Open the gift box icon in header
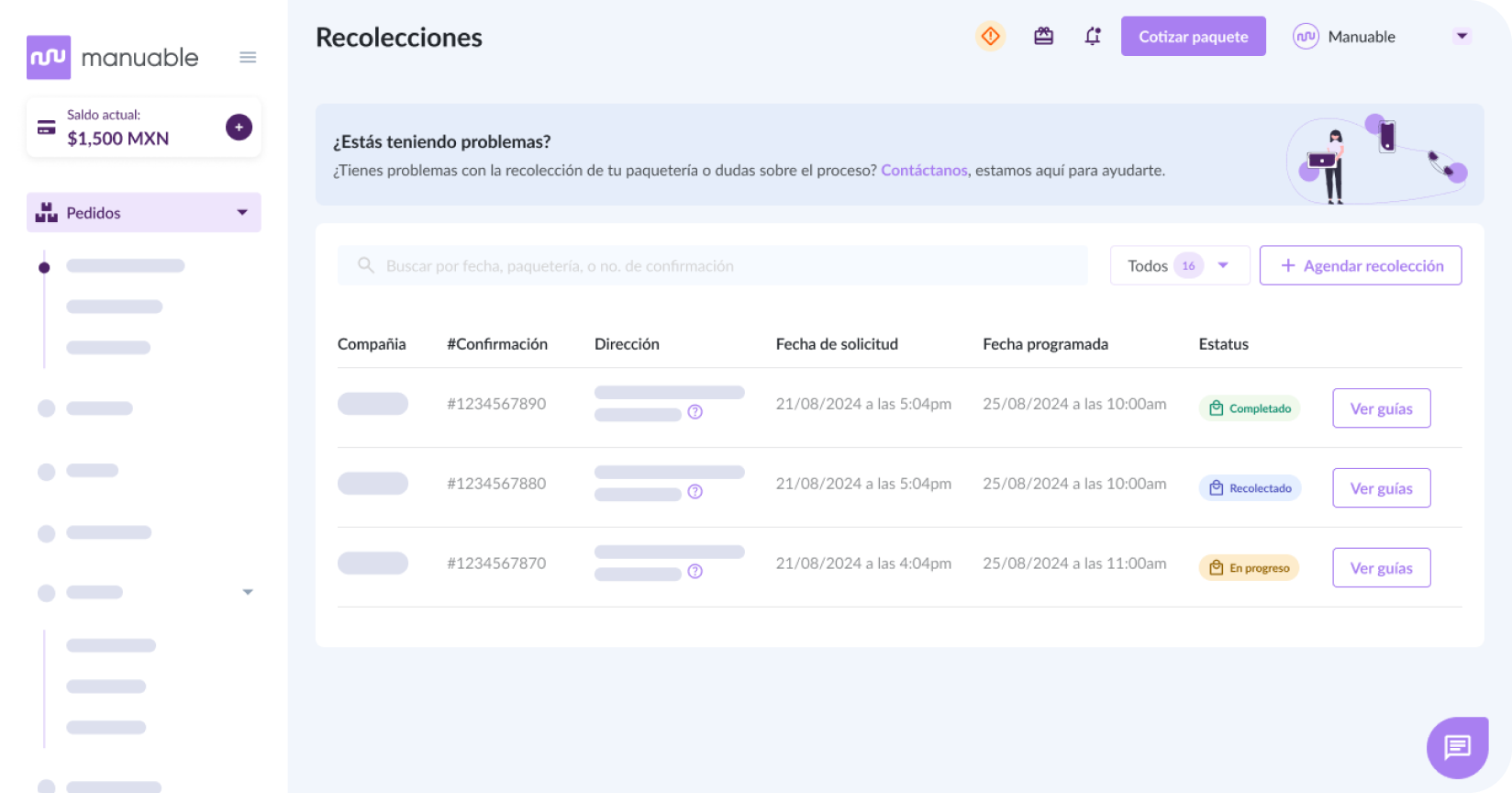The width and height of the screenshot is (1512, 793). tap(1043, 37)
